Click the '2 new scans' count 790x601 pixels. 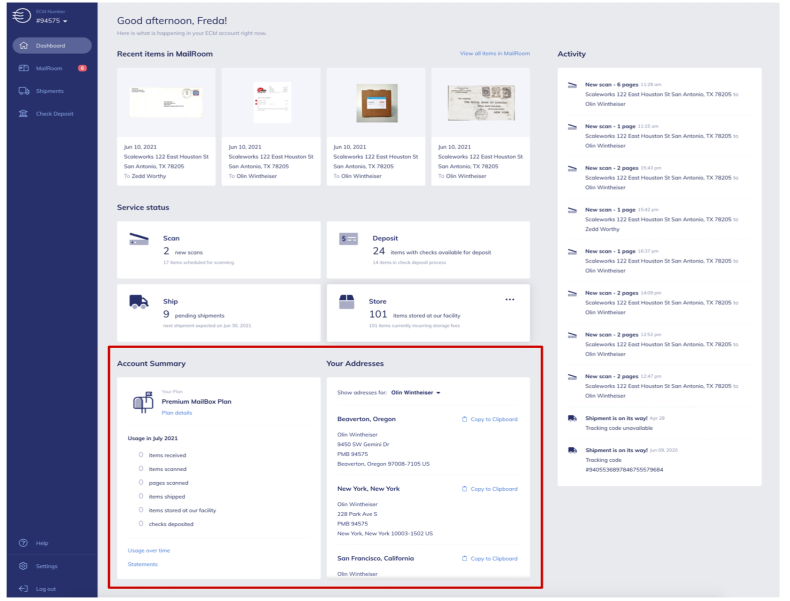coord(183,251)
